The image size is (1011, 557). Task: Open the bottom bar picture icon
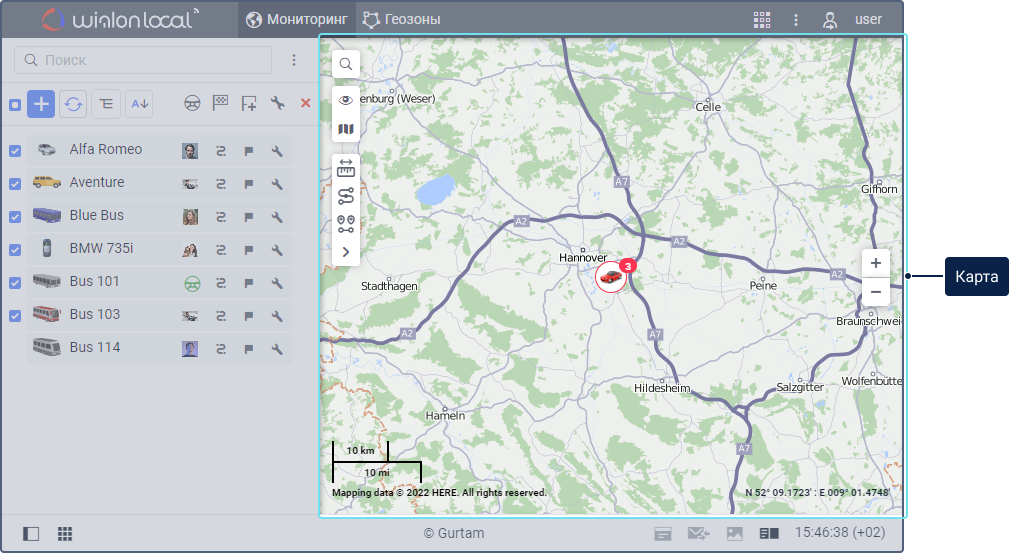click(735, 534)
